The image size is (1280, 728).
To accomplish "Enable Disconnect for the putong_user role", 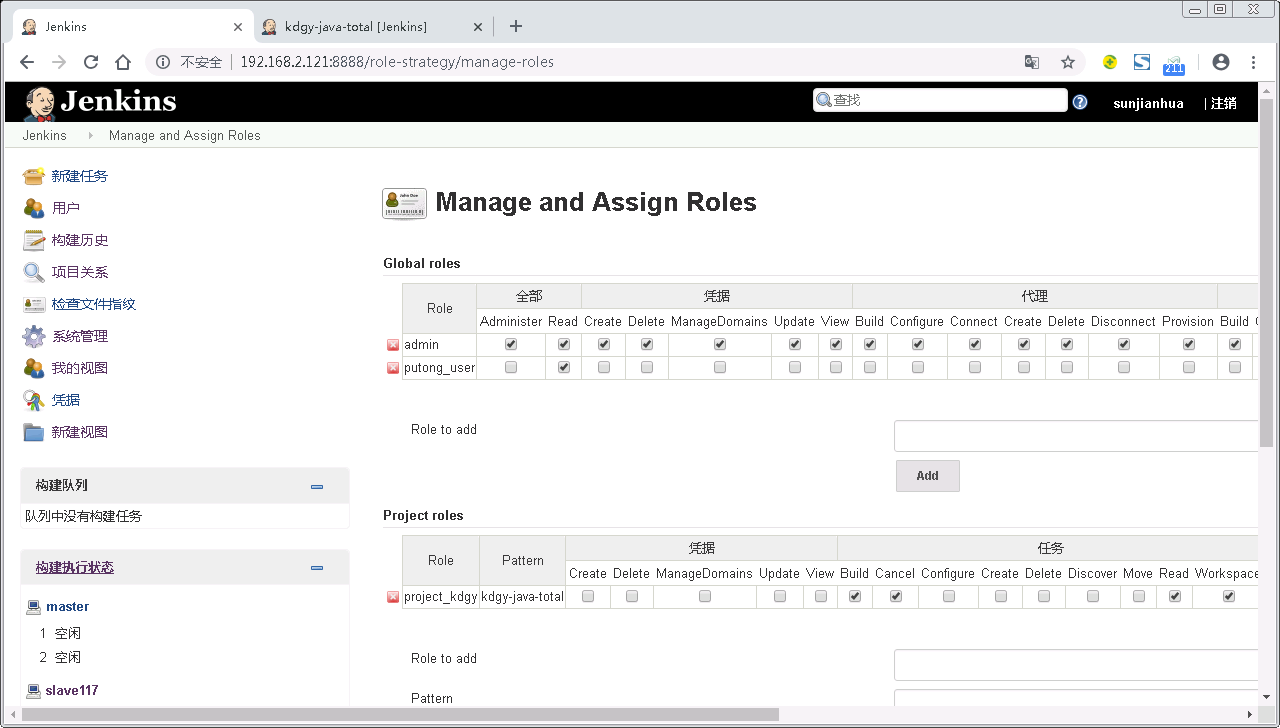I will click(1124, 367).
